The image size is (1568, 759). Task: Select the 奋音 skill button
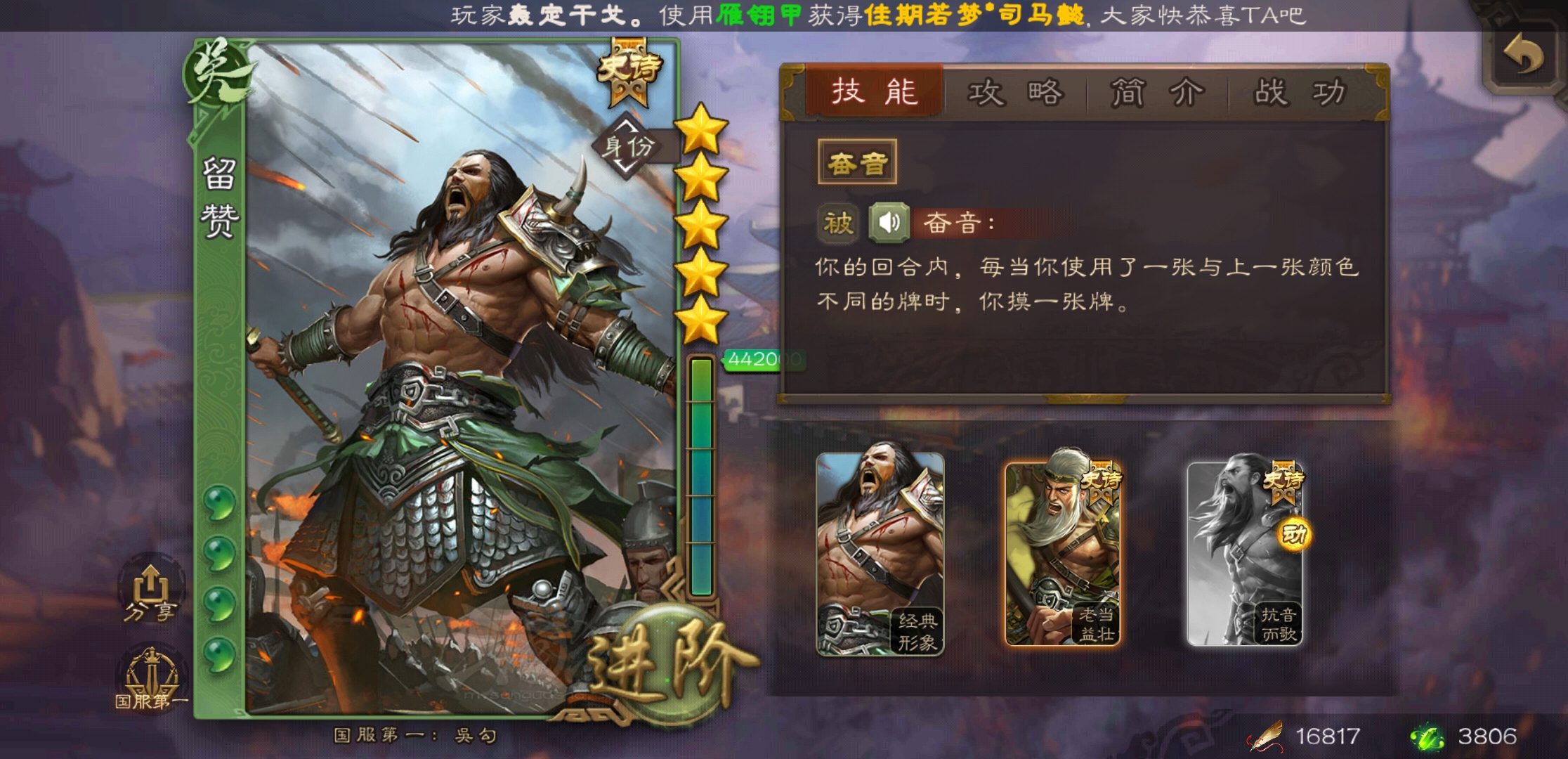857,163
